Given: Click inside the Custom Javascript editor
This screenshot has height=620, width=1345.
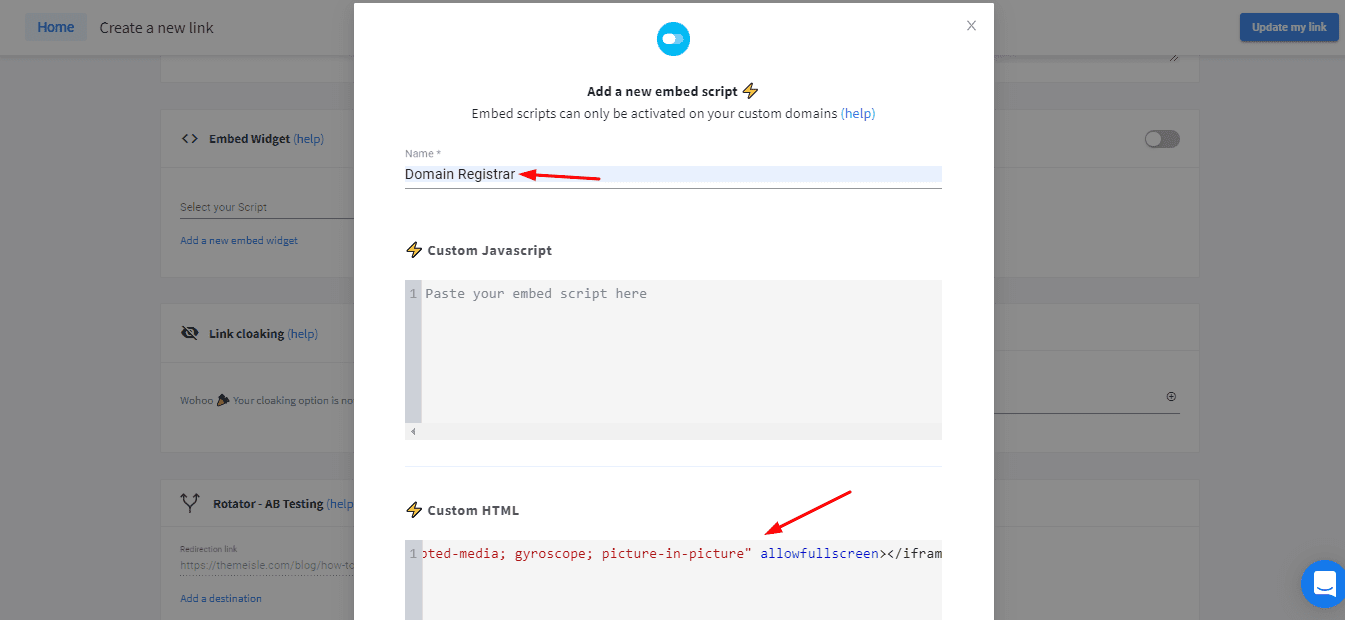Looking at the screenshot, I should (x=681, y=351).
